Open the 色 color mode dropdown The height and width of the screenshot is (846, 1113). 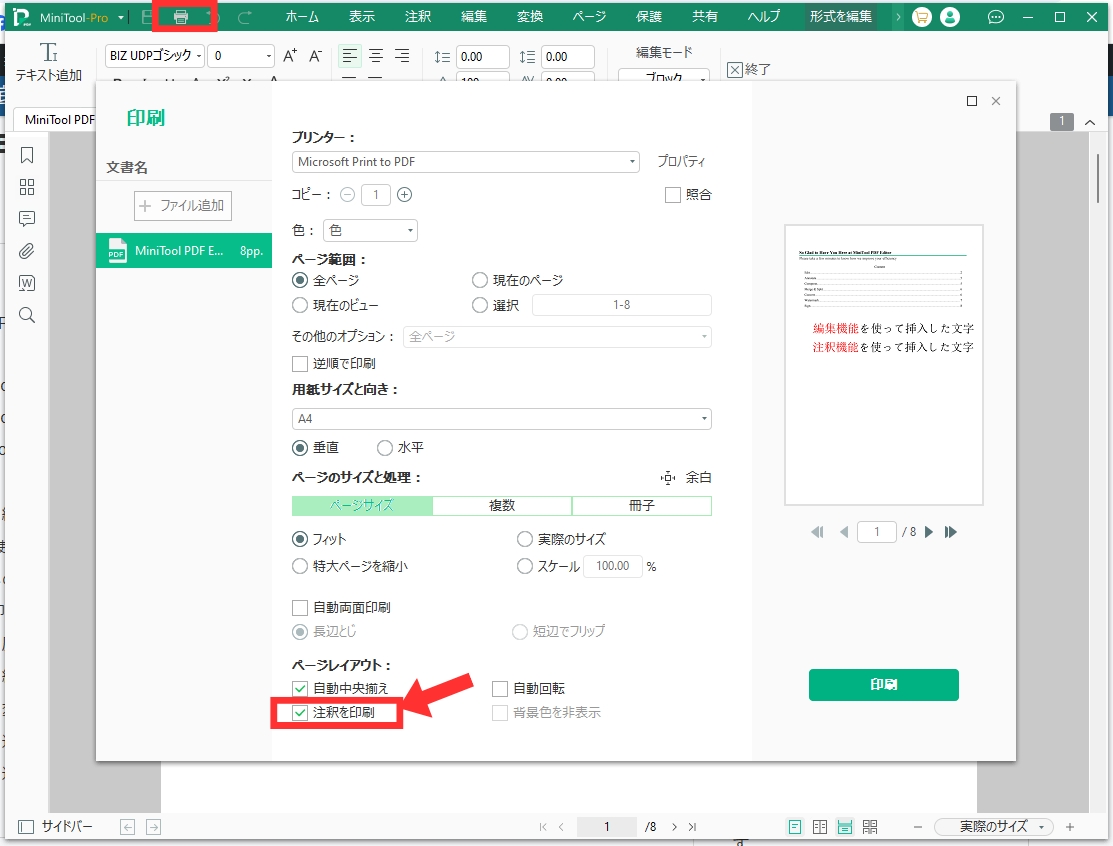click(371, 231)
